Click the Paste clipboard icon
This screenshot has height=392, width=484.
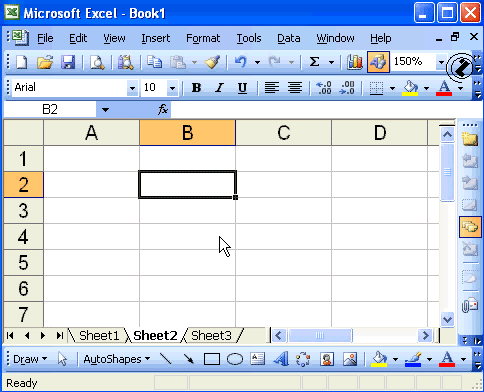178,62
